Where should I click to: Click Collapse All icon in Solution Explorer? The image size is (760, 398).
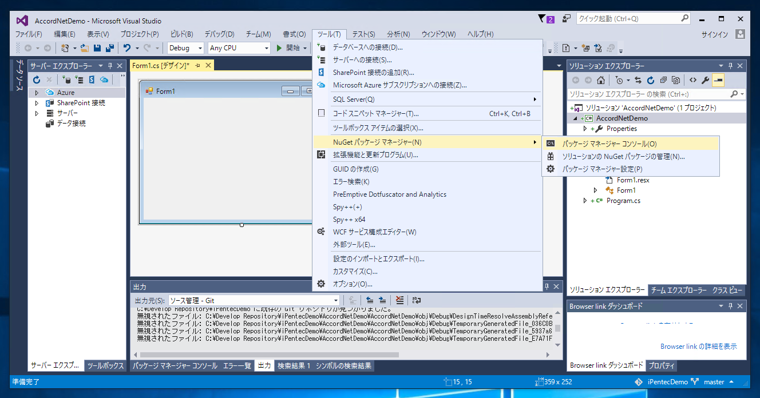pyautogui.click(x=663, y=80)
